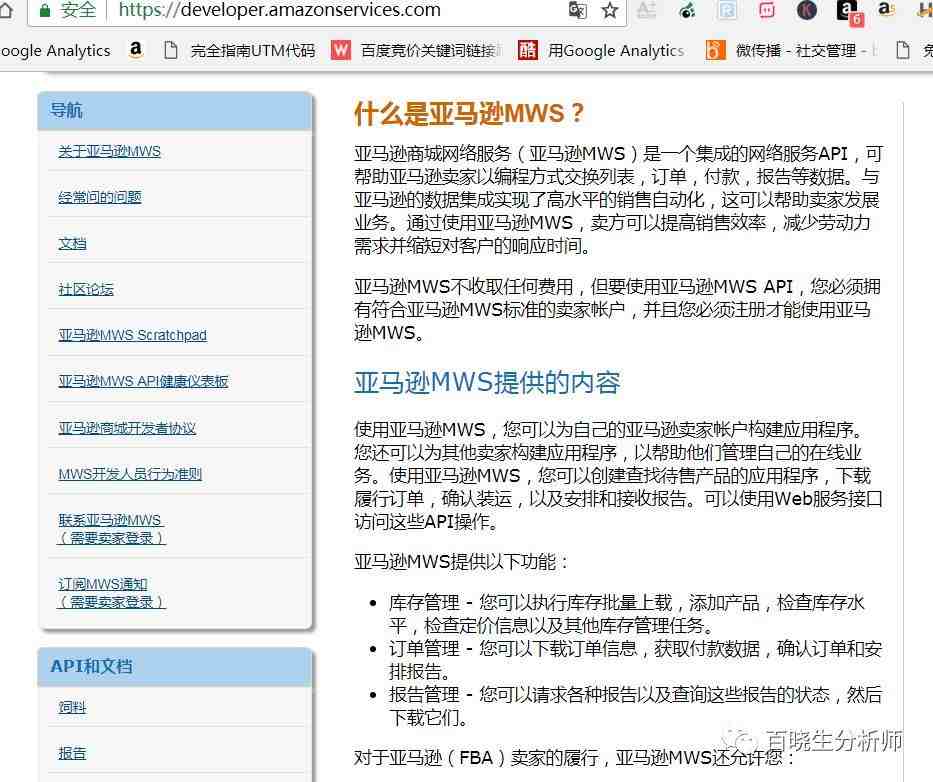Click the 导航 panel header
This screenshot has height=782, width=933.
coord(175,111)
